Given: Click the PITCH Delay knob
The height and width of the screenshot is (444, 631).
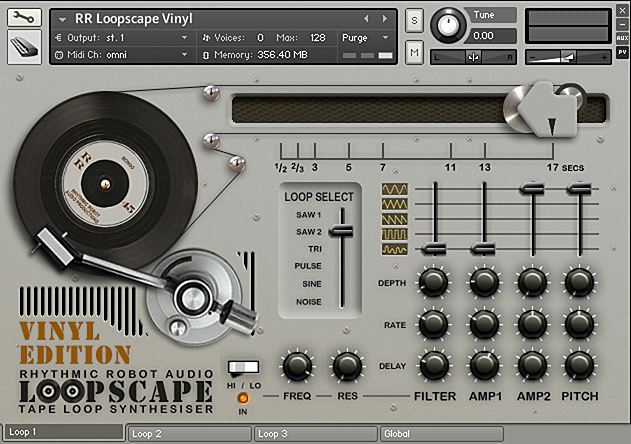Looking at the screenshot, I should click(579, 366).
